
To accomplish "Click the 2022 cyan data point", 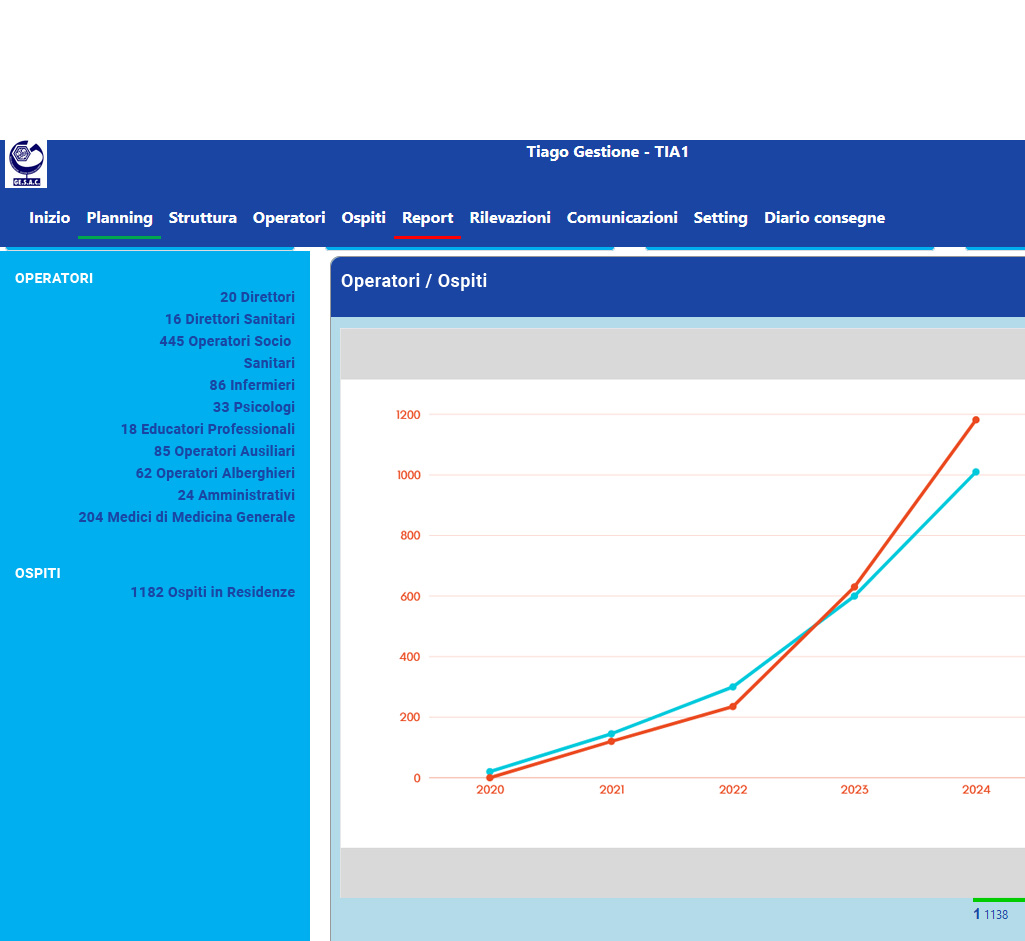I will 733,687.
